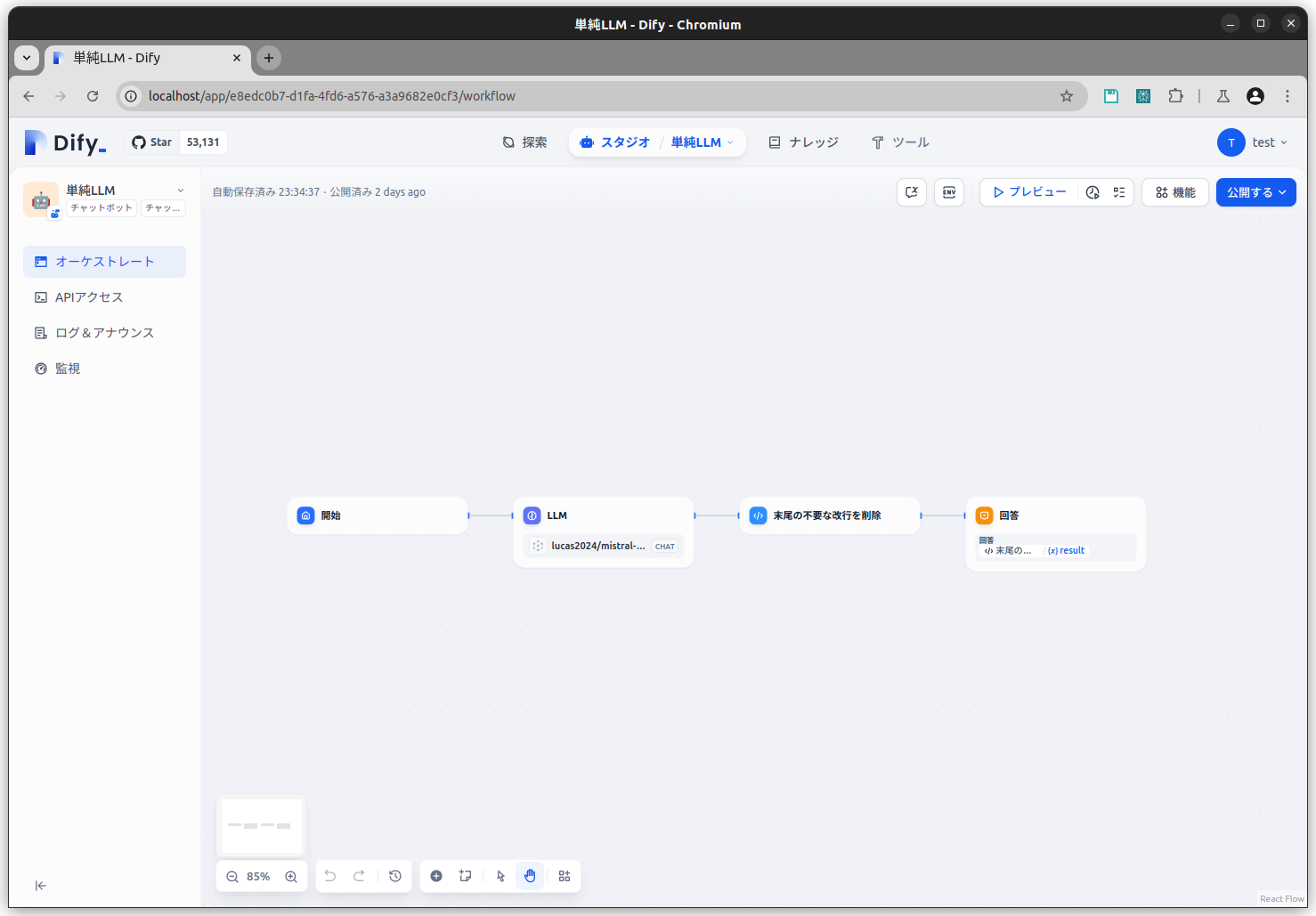Select the LLM node on canvas
The width and height of the screenshot is (1316, 916).
603,516
